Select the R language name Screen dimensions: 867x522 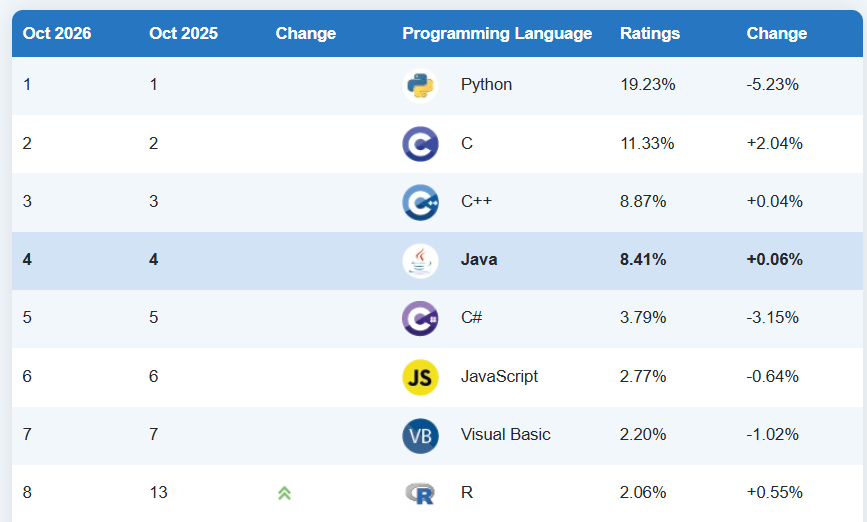pos(467,492)
